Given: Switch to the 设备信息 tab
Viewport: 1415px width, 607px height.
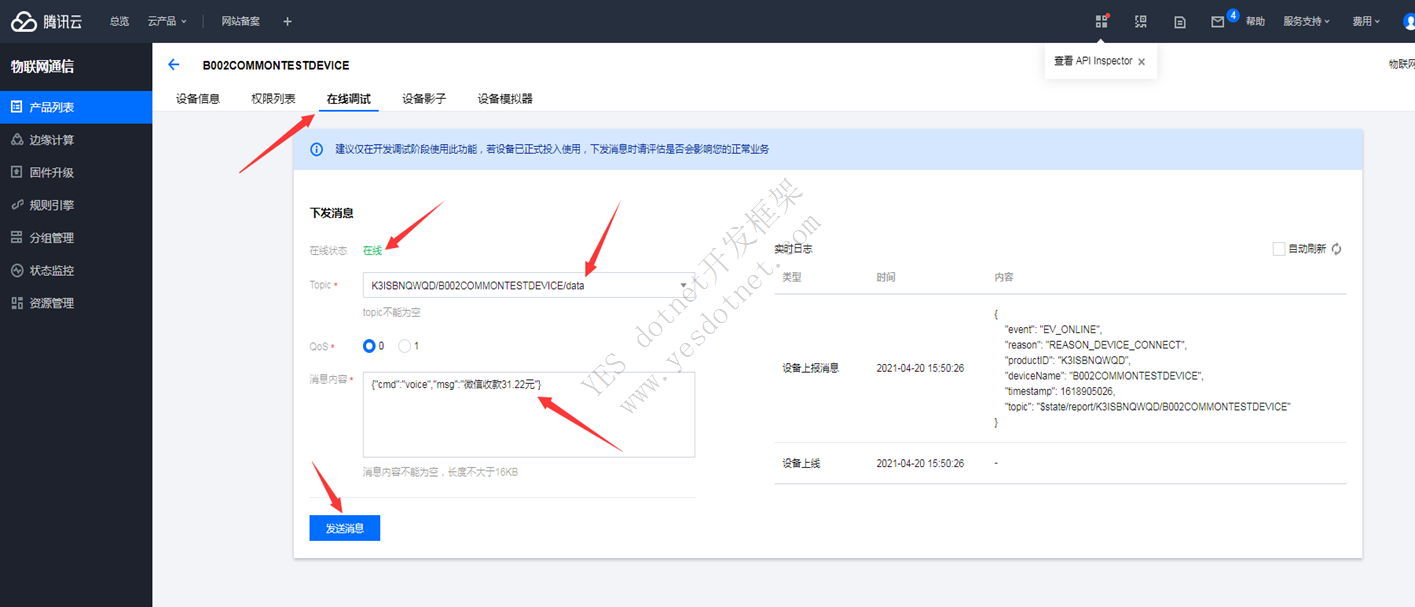Looking at the screenshot, I should [x=198, y=99].
